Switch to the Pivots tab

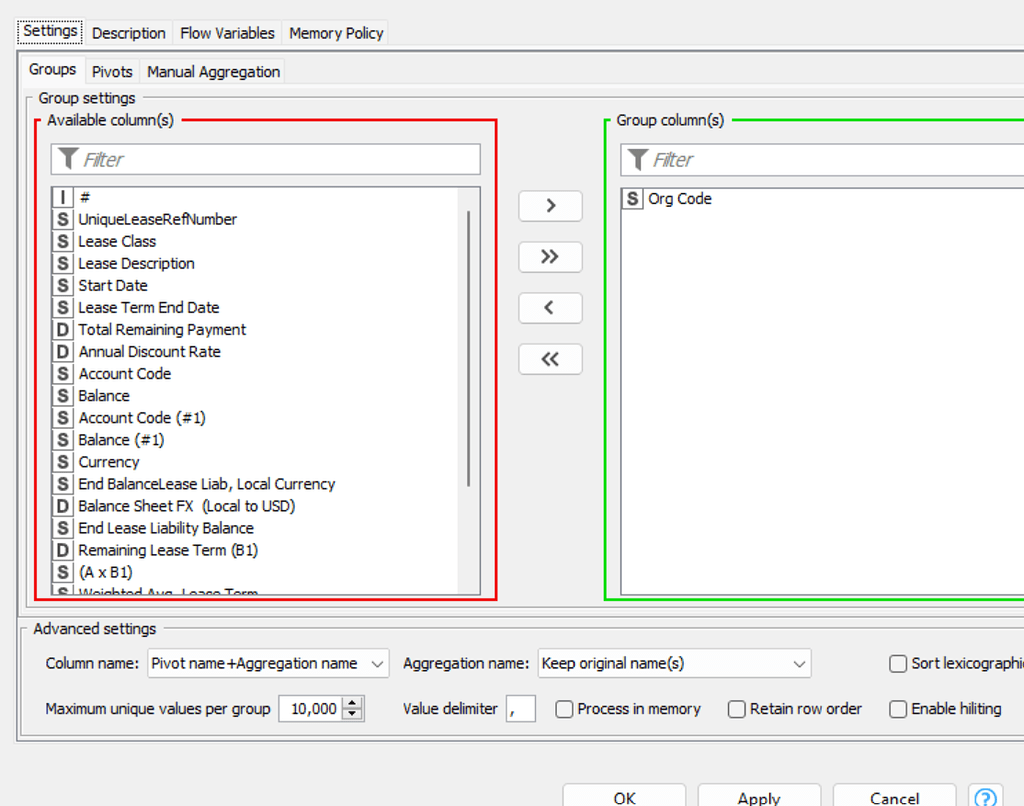pyautogui.click(x=112, y=72)
